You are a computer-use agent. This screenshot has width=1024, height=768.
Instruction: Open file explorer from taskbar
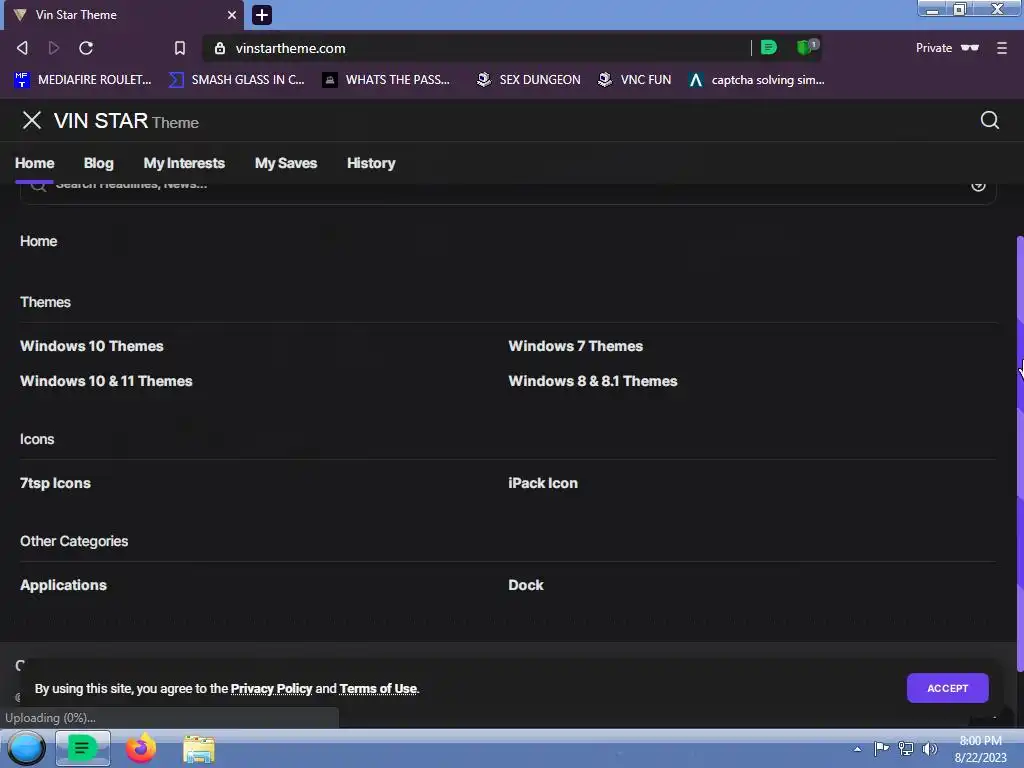pyautogui.click(x=199, y=749)
